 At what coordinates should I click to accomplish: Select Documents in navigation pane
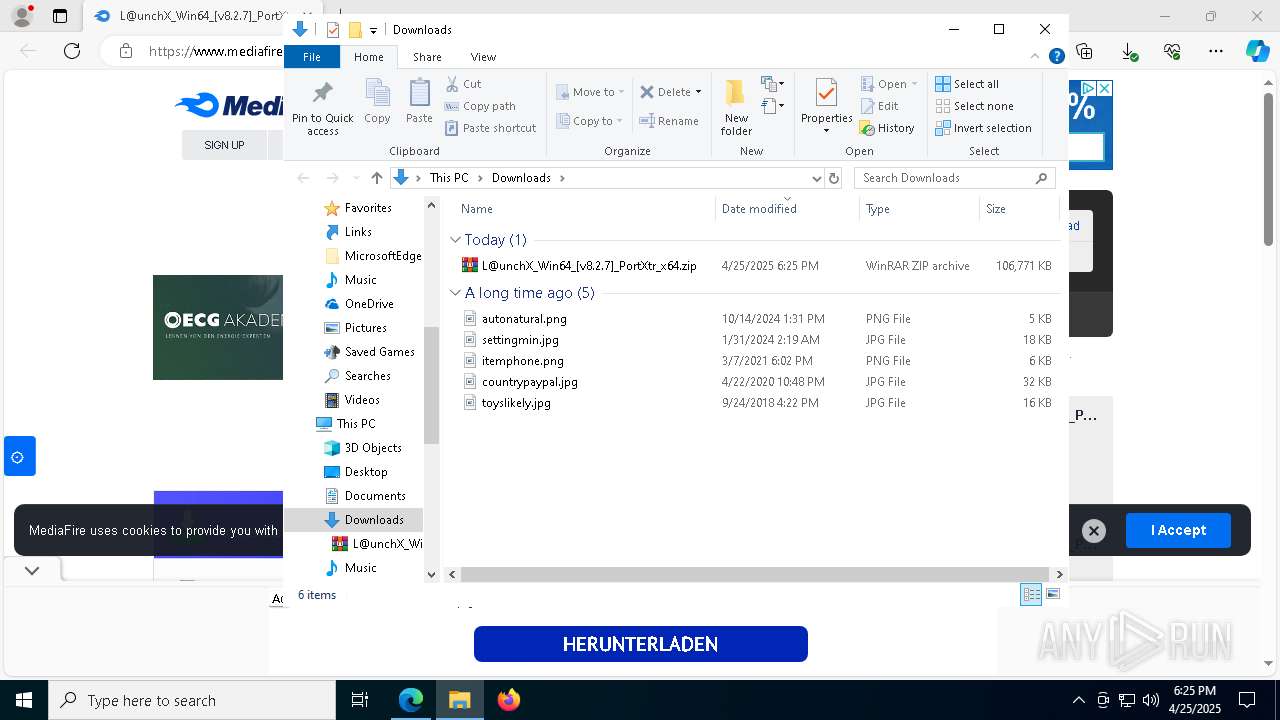[x=375, y=496]
